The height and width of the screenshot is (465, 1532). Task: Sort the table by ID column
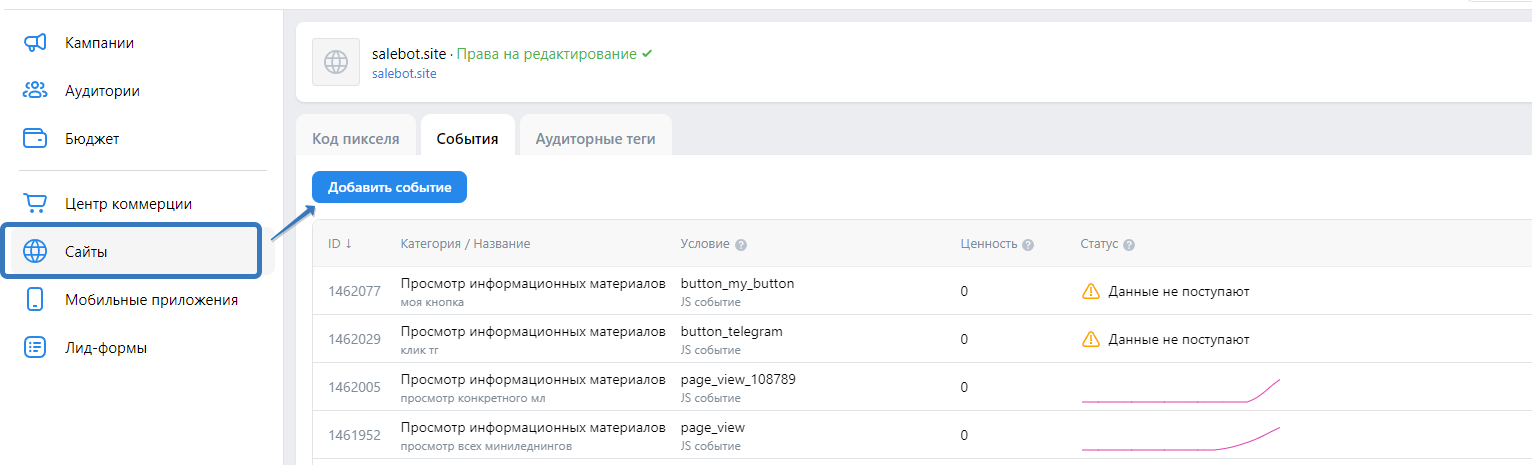339,244
